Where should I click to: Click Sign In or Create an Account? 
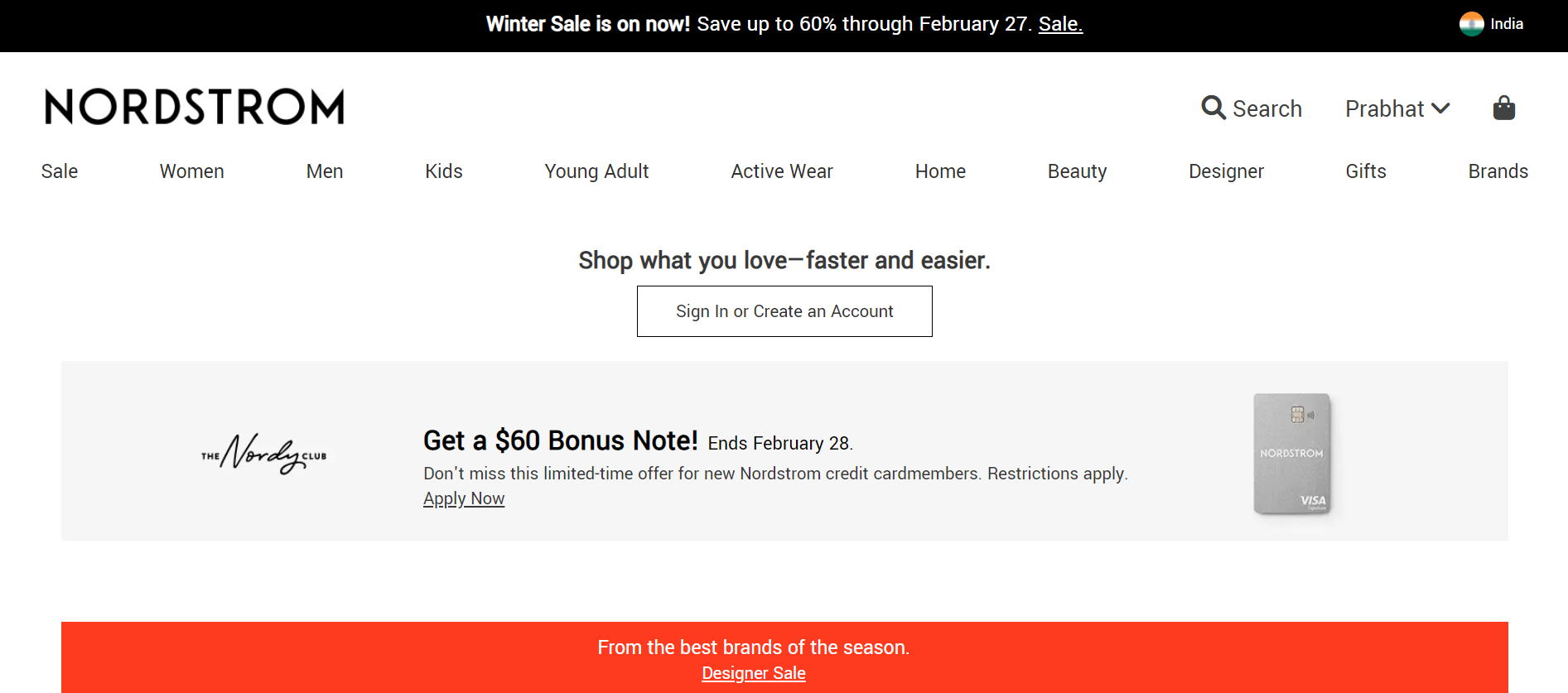click(x=784, y=311)
